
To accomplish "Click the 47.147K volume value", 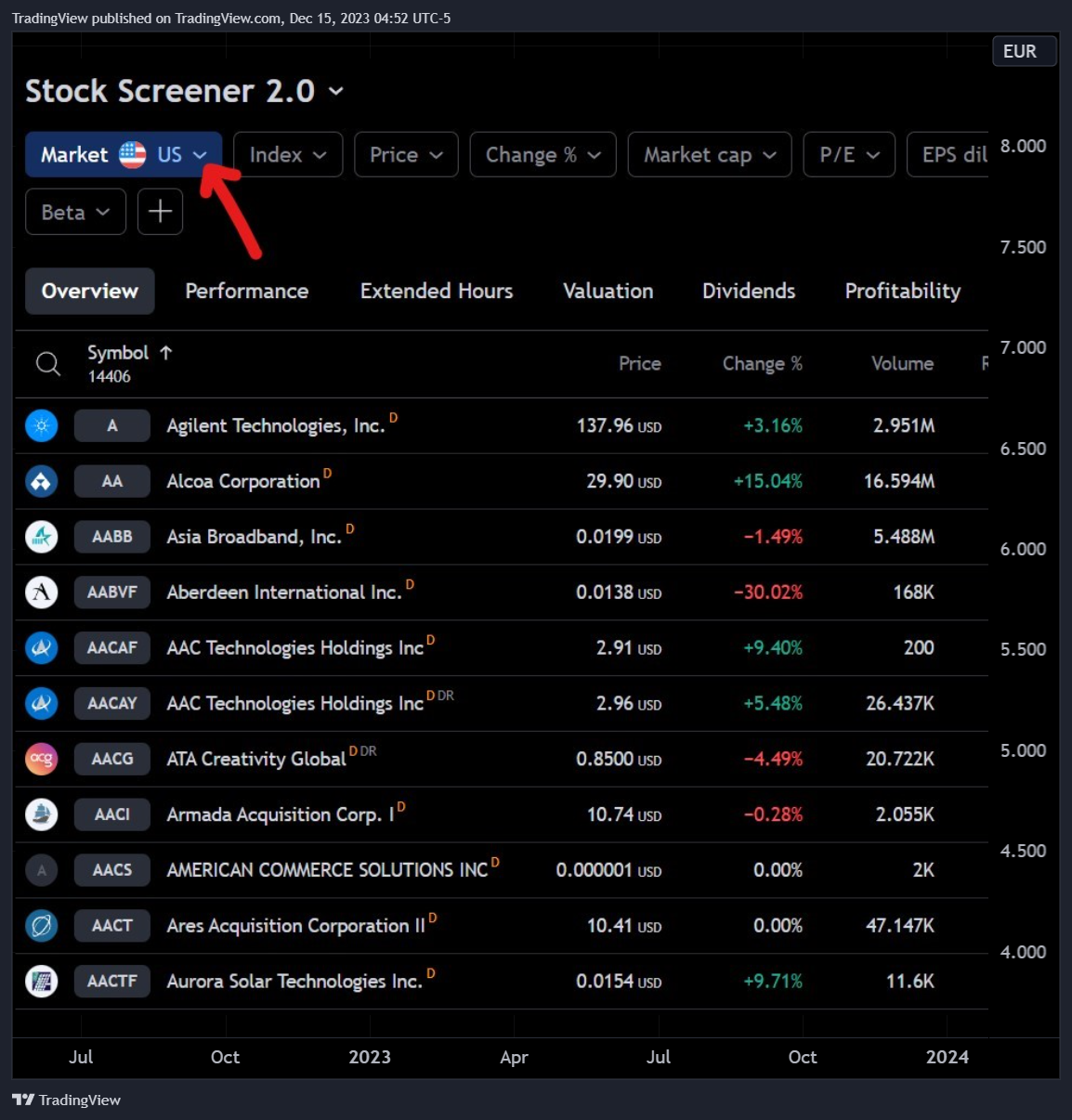I will pos(900,926).
